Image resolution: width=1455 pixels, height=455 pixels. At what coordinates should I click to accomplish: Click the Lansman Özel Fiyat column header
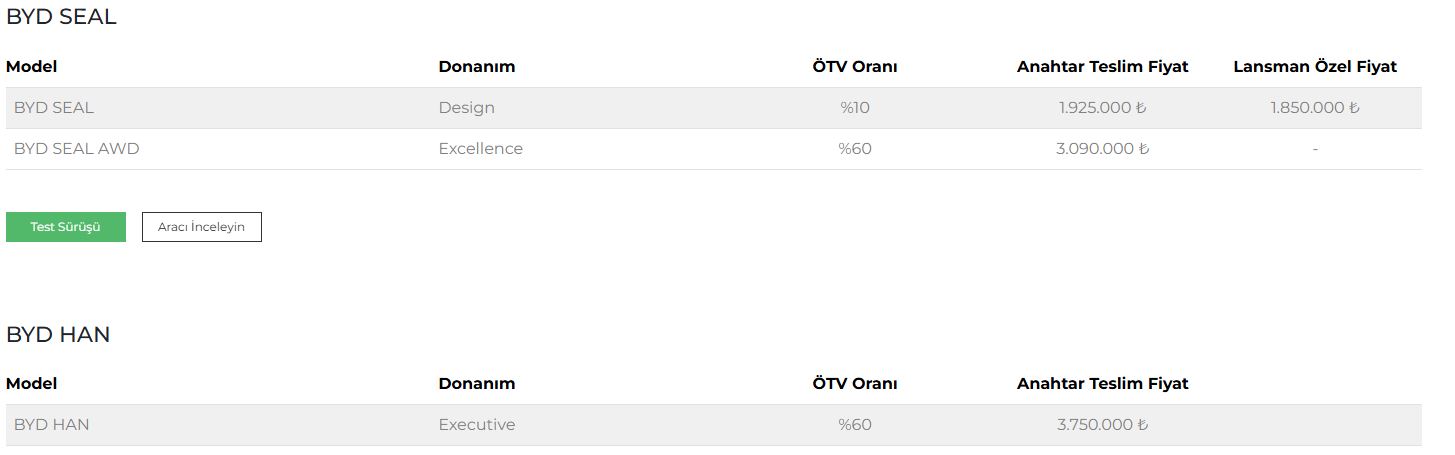1314,67
